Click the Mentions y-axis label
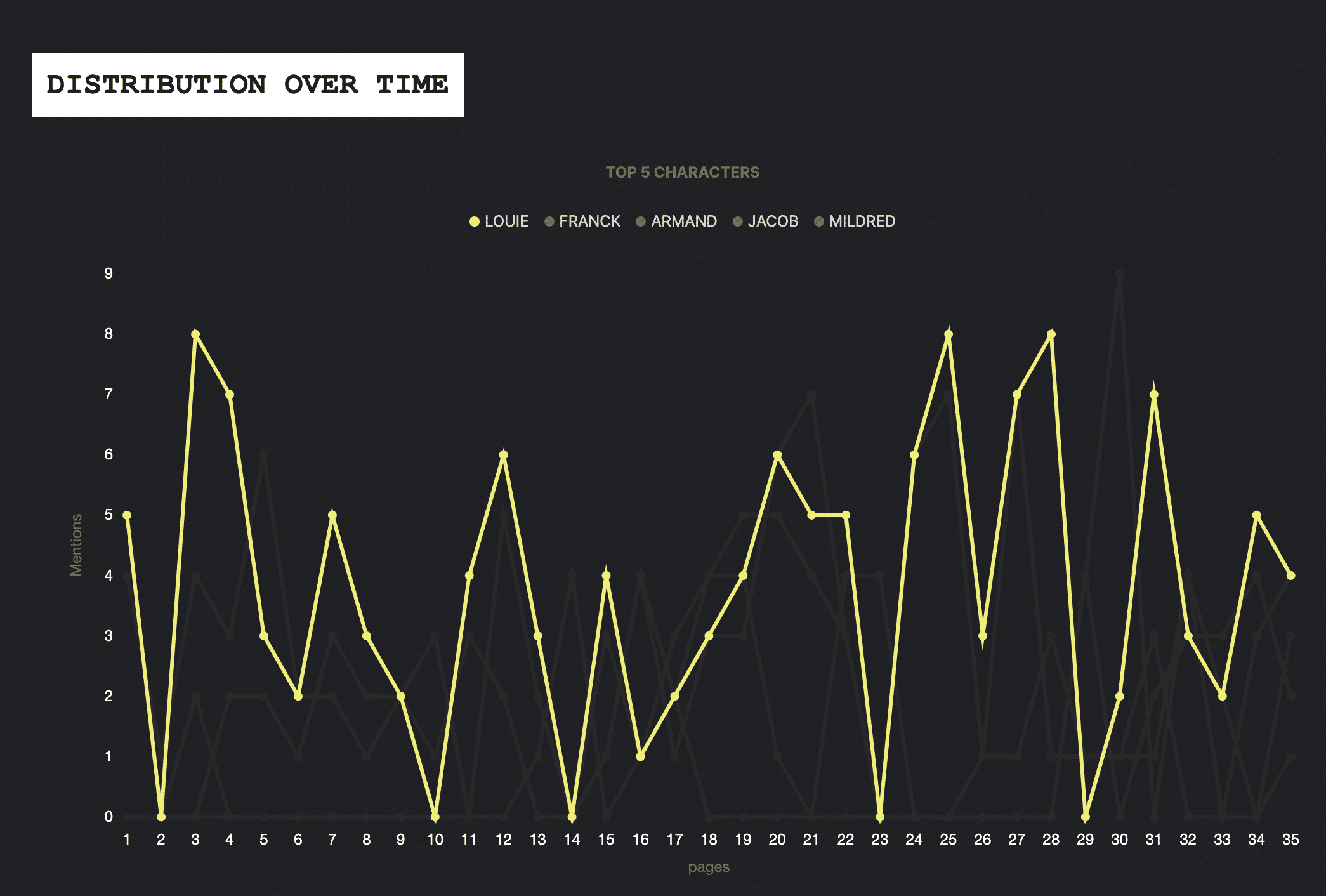 point(76,545)
